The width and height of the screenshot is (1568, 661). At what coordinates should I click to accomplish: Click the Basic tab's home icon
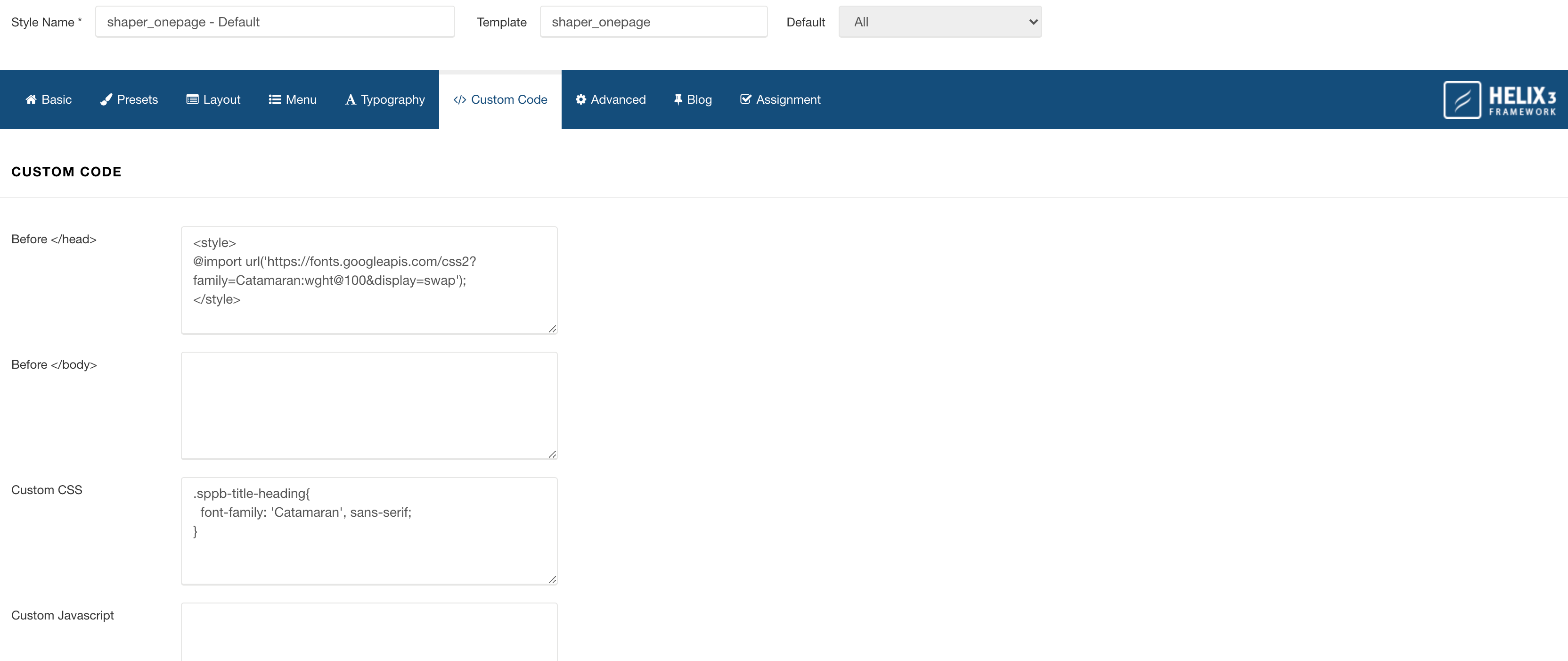tap(31, 99)
